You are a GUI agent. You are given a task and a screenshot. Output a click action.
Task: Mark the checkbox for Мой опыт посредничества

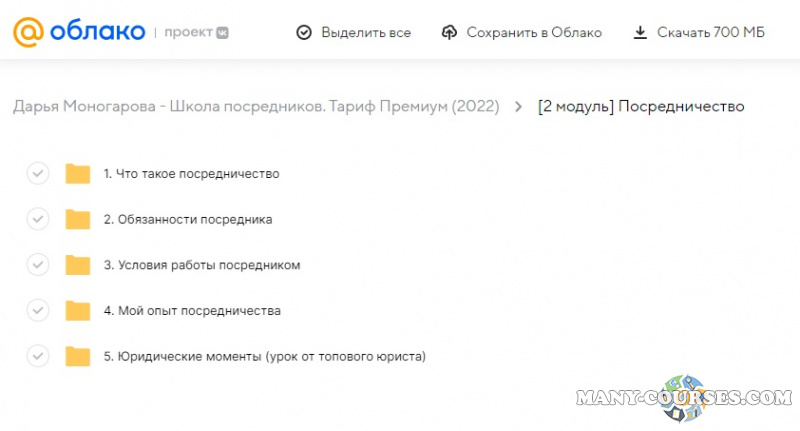(x=37, y=310)
